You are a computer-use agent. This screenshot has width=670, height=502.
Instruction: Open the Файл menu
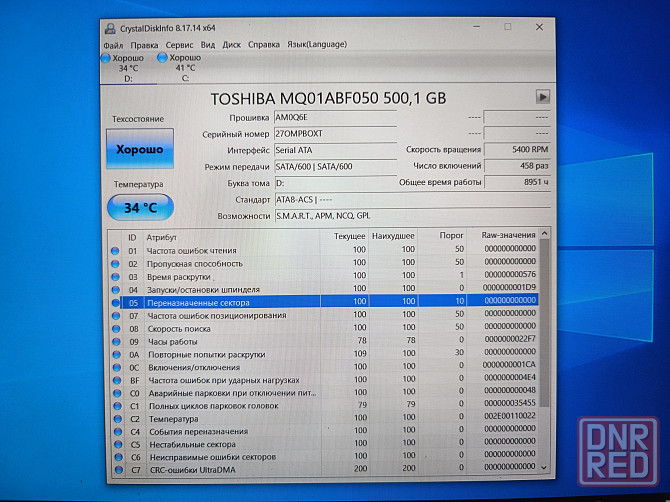coord(113,45)
